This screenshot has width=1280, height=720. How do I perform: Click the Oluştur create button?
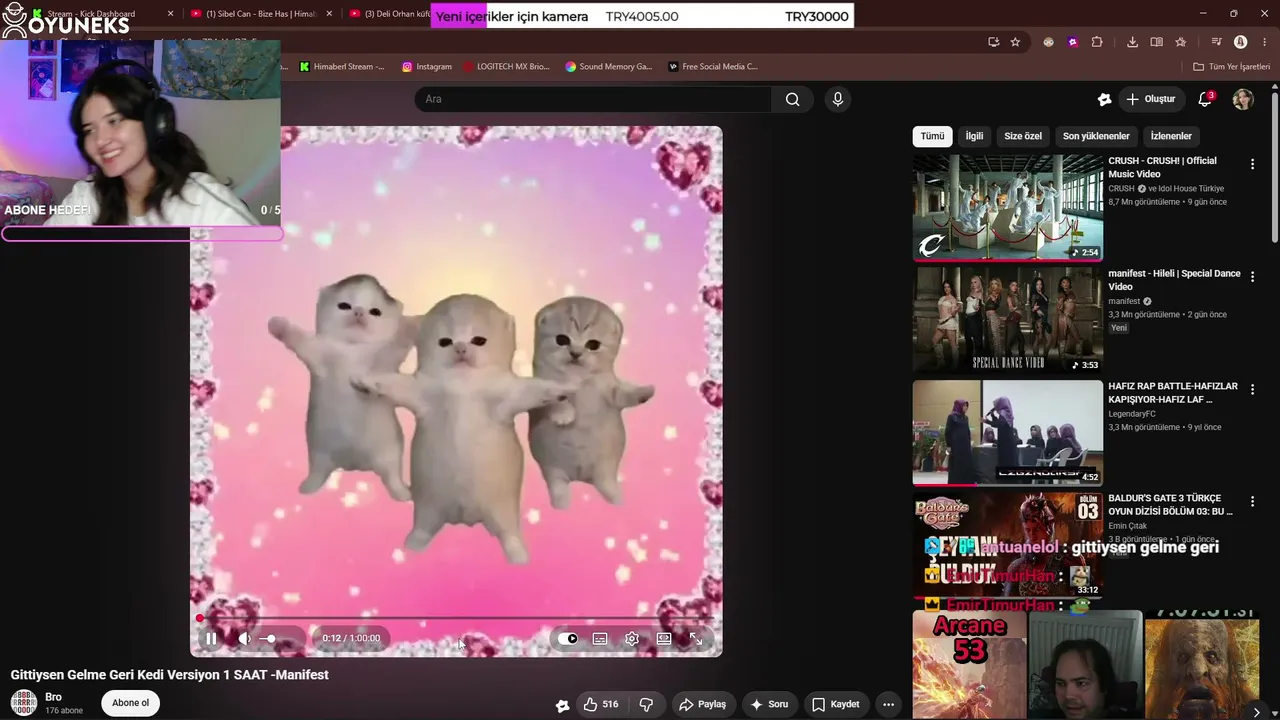1151,99
